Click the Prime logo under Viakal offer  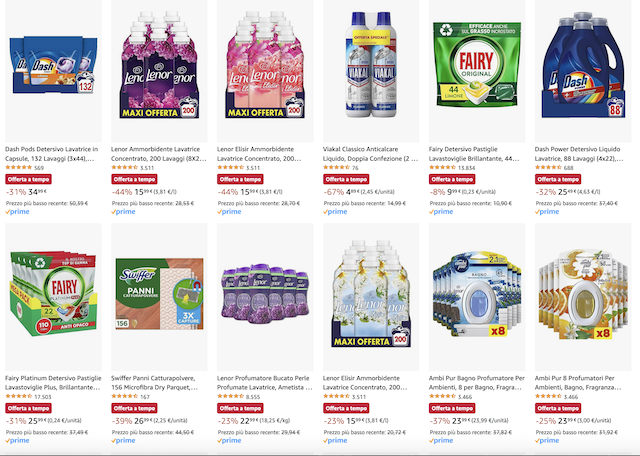[335, 211]
